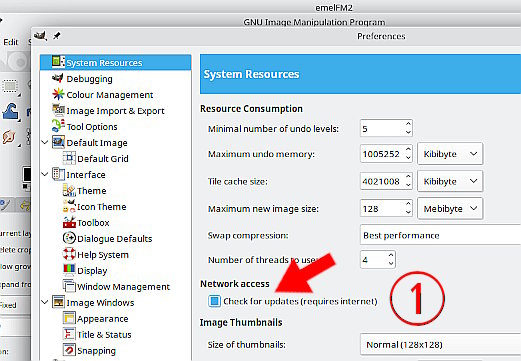
Task: Collapse the Image Windows tree branch
Action: pyautogui.click(x=45, y=302)
